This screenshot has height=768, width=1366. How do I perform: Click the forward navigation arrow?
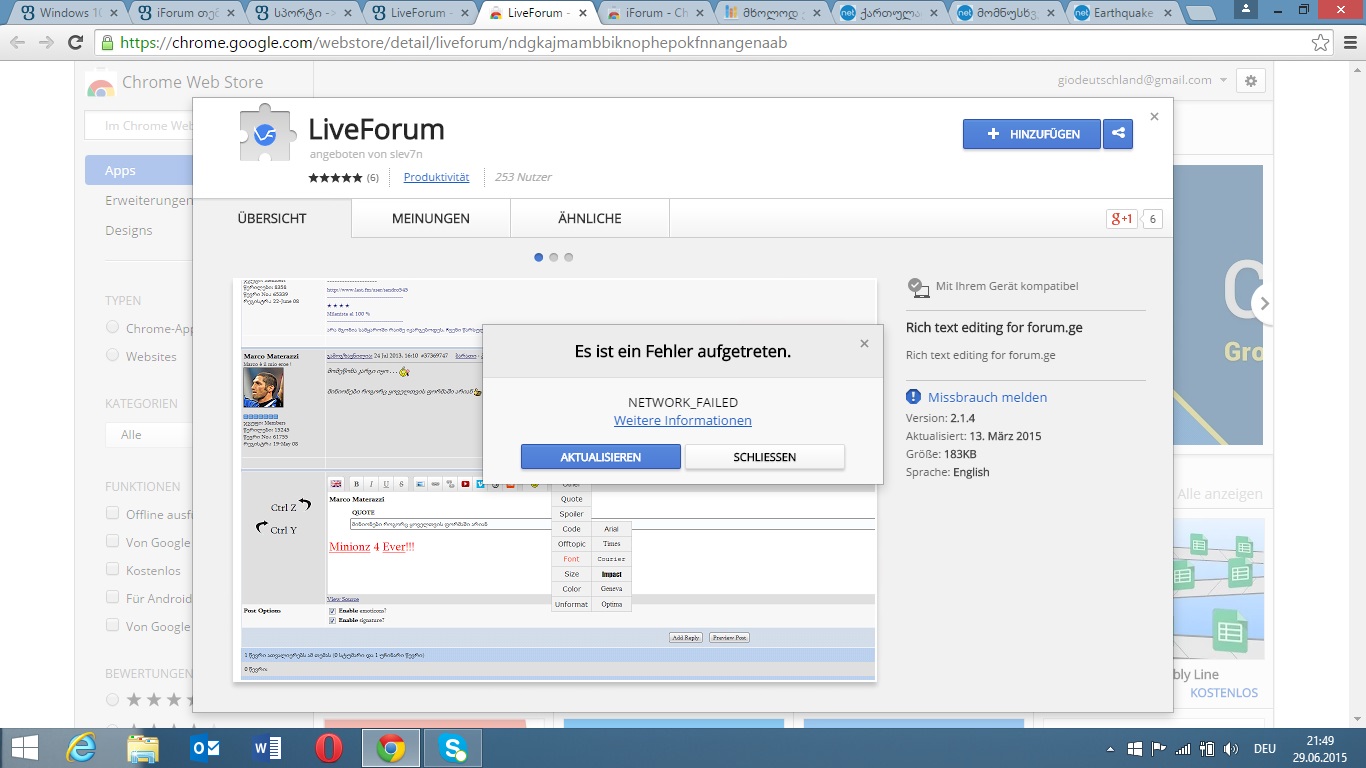[x=46, y=43]
